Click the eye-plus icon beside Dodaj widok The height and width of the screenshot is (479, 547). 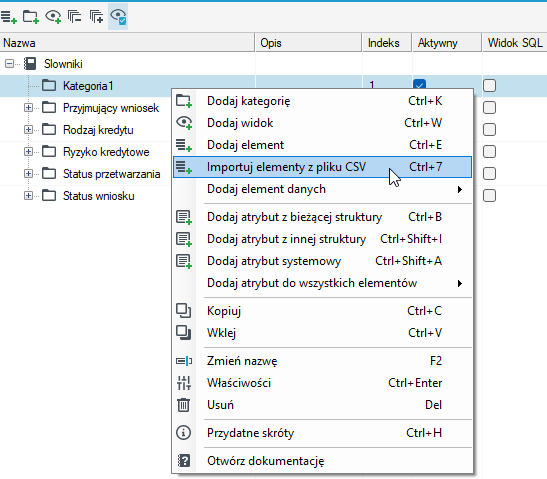coord(184,123)
